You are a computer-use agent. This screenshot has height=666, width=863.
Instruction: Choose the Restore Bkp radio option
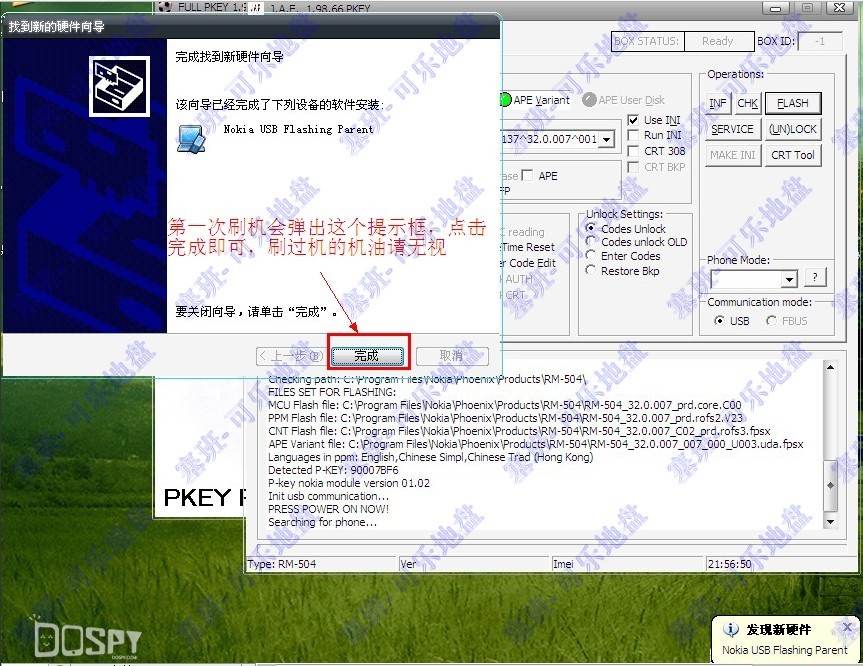(x=591, y=271)
